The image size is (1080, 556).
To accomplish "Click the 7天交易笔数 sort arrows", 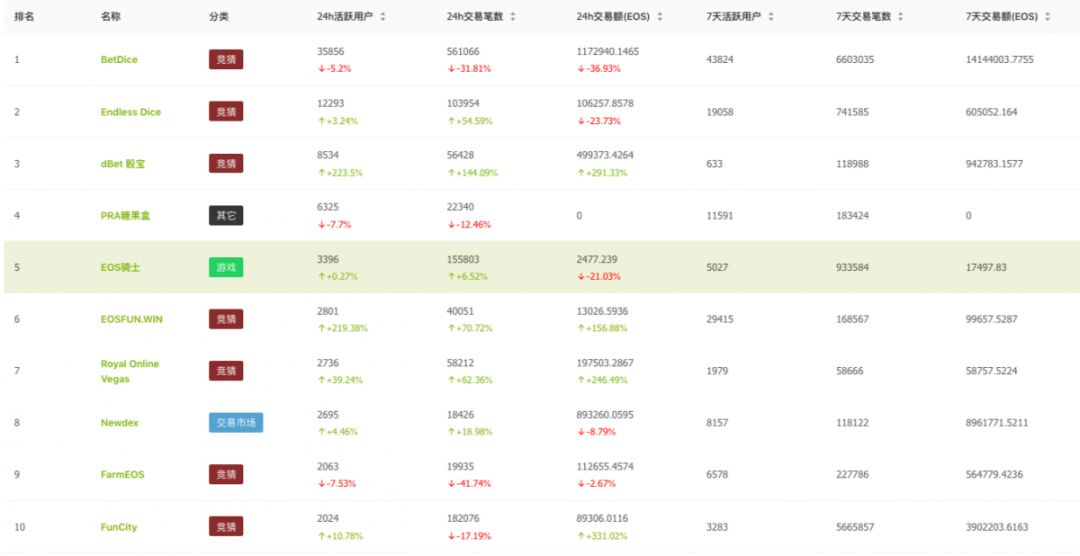I will coord(901,17).
